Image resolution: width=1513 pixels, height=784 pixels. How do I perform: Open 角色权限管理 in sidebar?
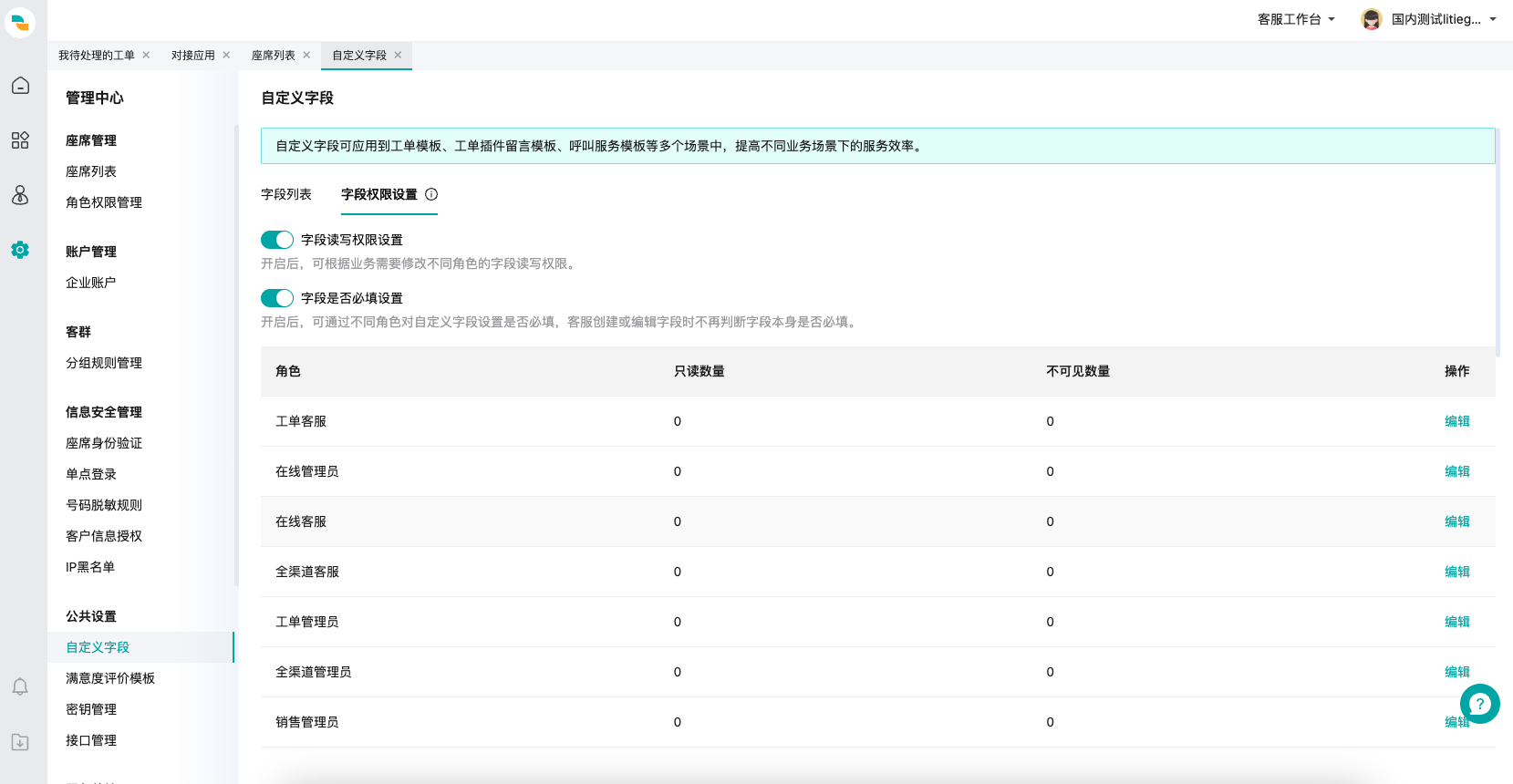pyautogui.click(x=104, y=202)
